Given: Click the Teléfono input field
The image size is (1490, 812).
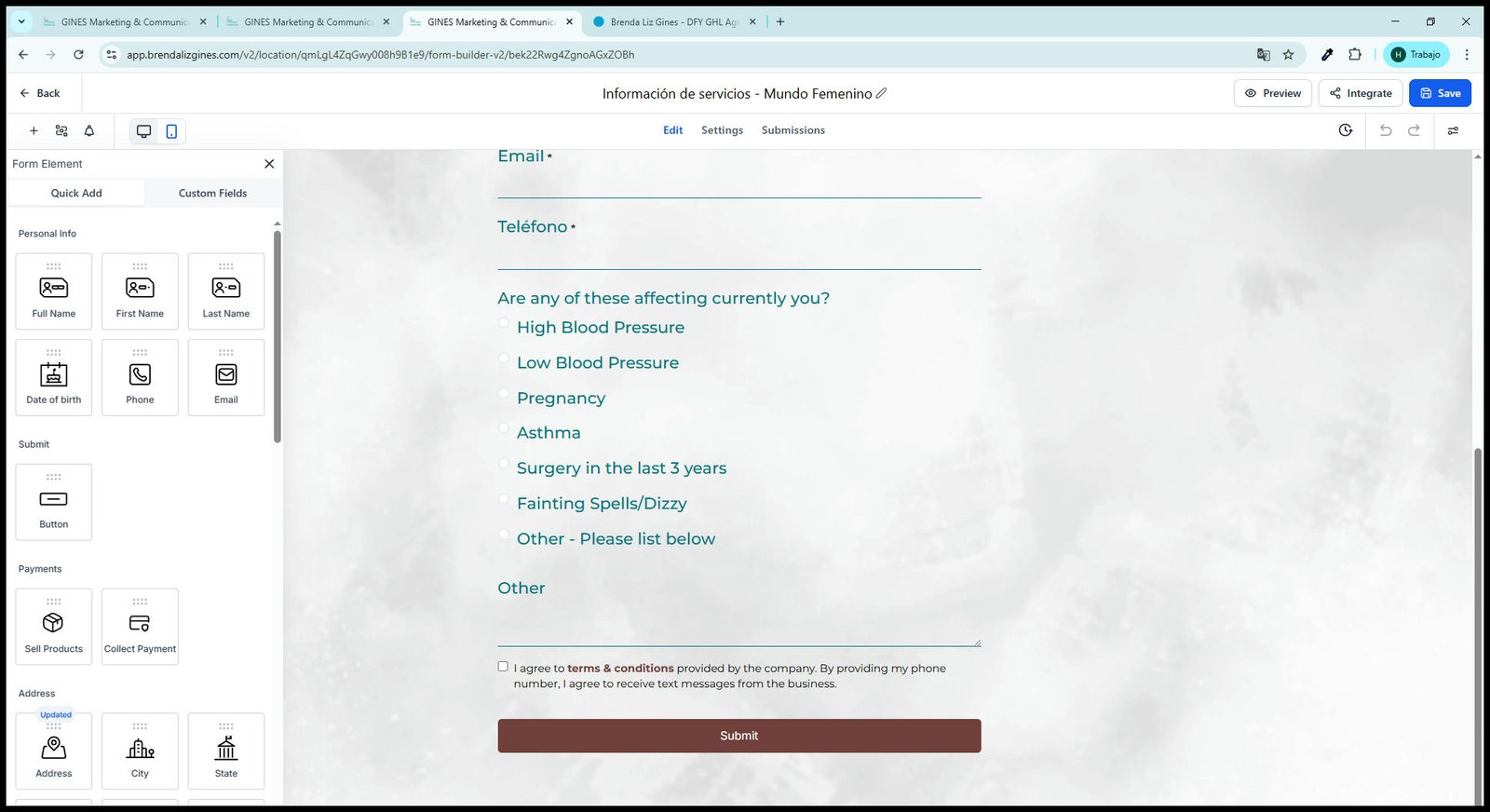Looking at the screenshot, I should [x=739, y=255].
